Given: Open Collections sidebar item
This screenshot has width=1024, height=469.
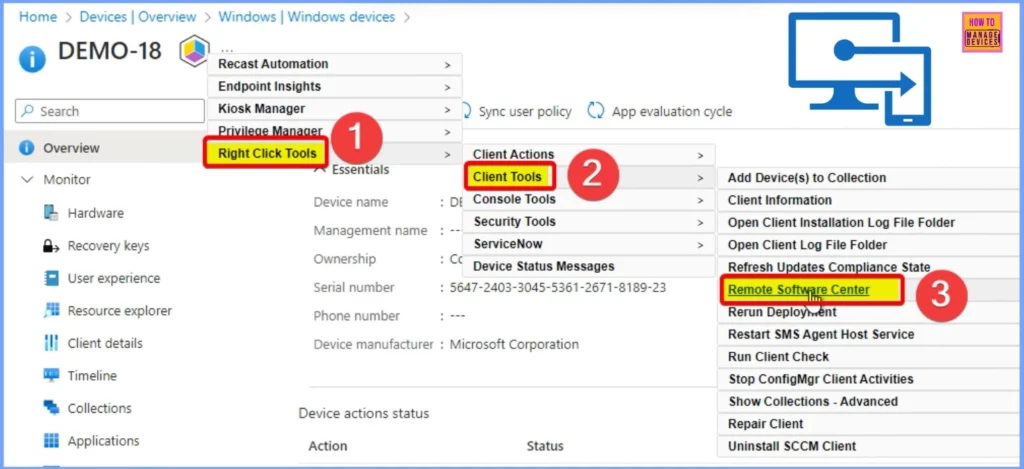Looking at the screenshot, I should (99, 408).
